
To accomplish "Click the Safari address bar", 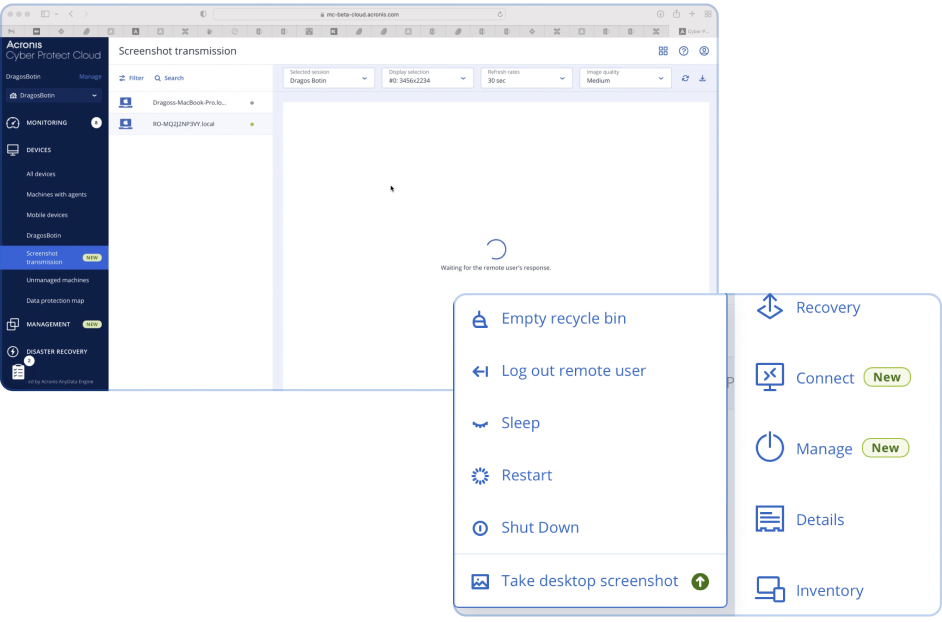I will coord(359,14).
